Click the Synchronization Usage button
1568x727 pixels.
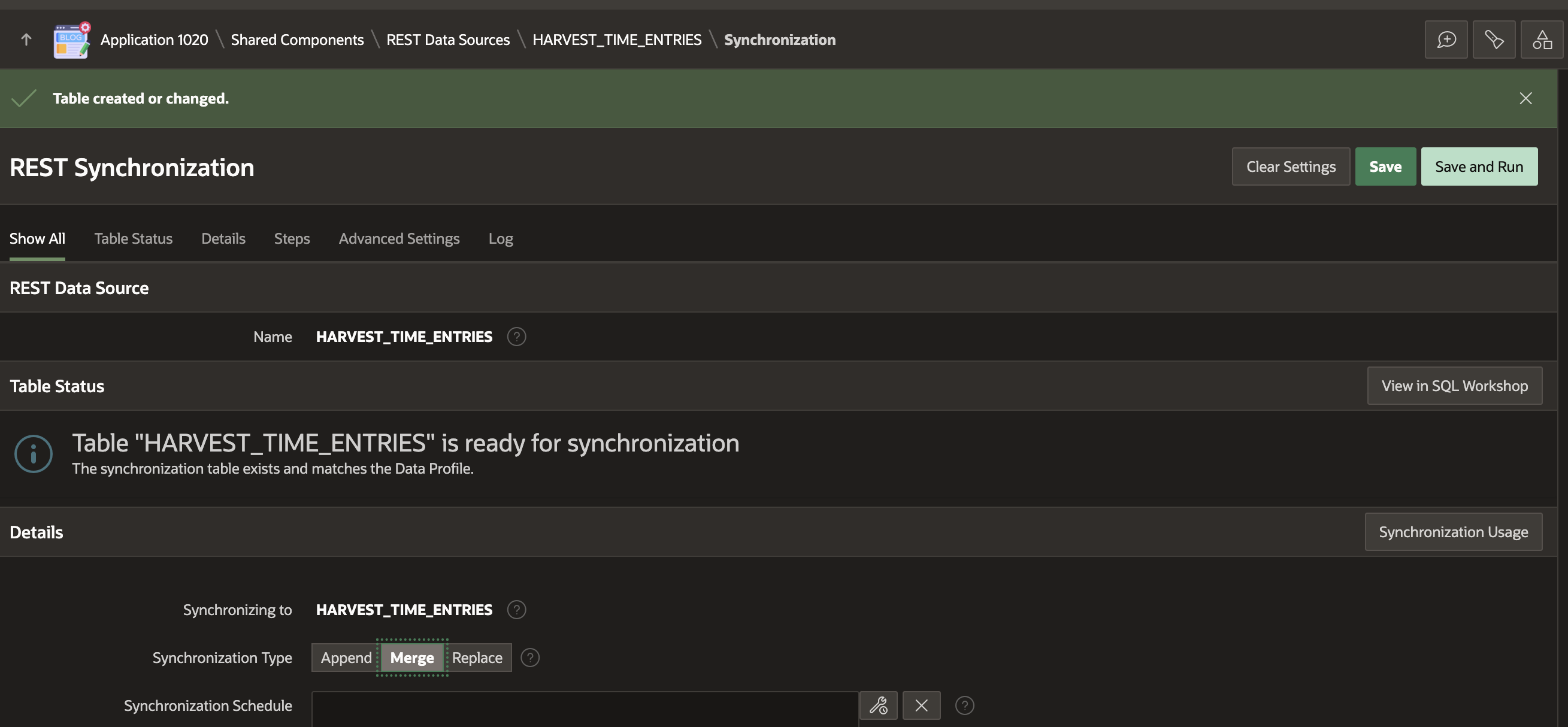pos(1453,532)
